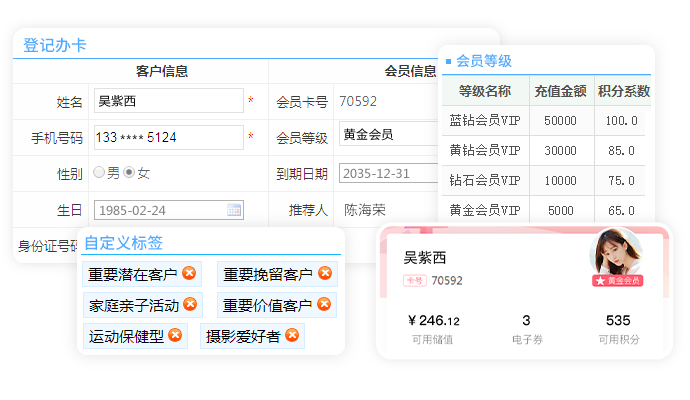
Task: Select the 男 gender radio button
Action: (x=99, y=173)
